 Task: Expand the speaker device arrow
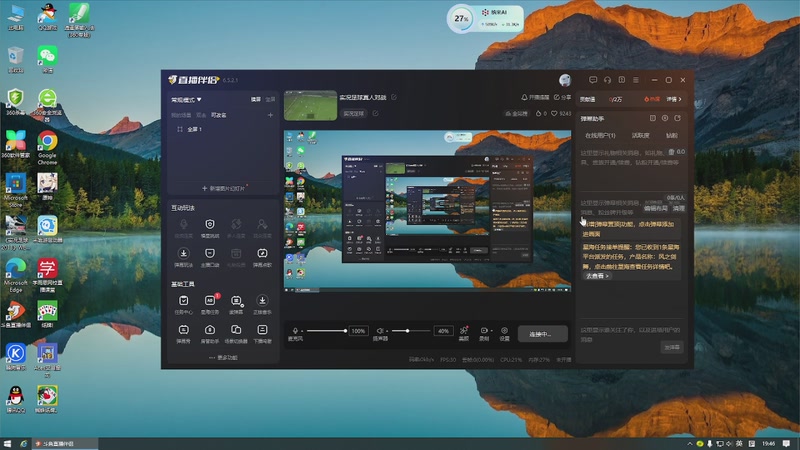tap(386, 331)
